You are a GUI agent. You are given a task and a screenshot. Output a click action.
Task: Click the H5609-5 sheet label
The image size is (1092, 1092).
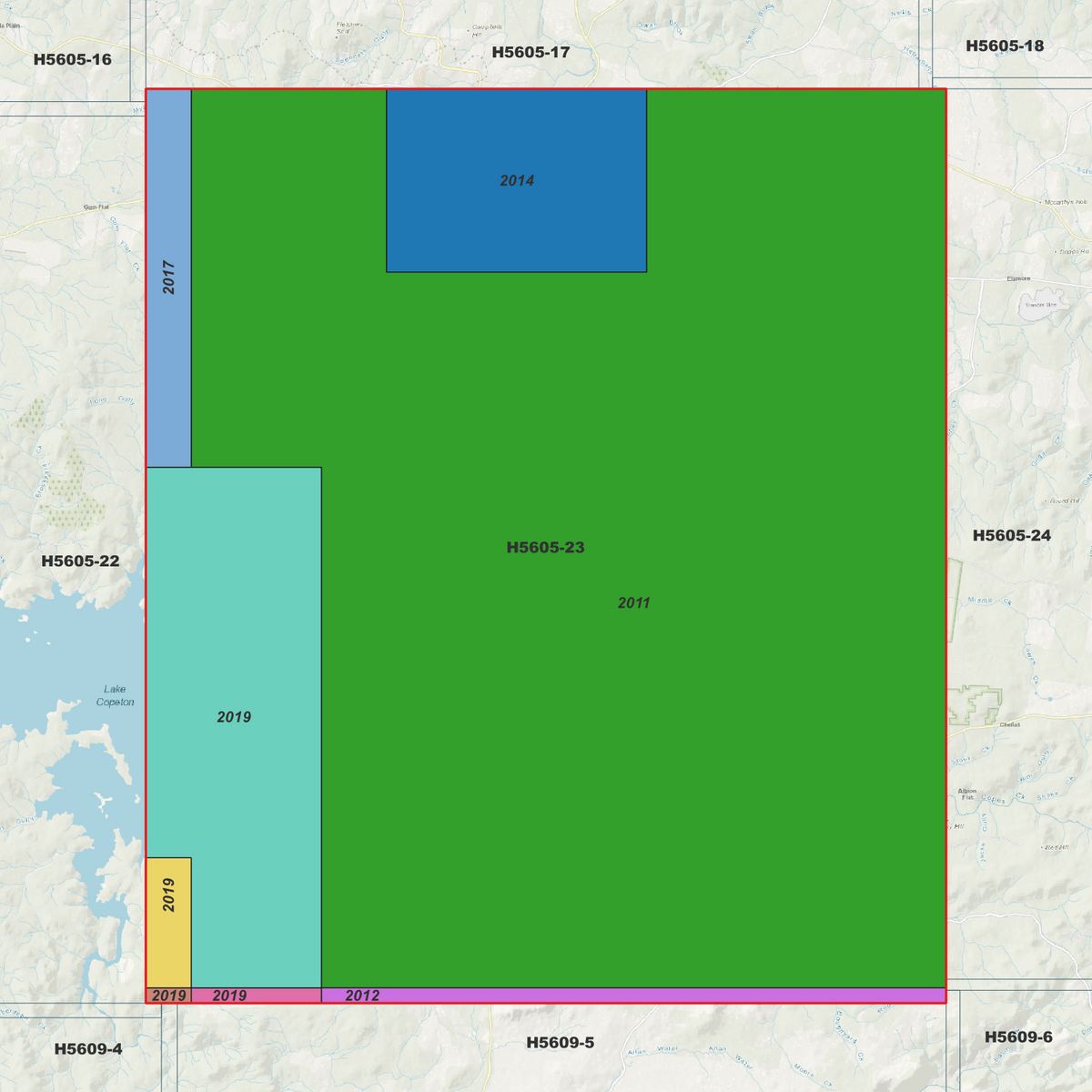point(561,1043)
